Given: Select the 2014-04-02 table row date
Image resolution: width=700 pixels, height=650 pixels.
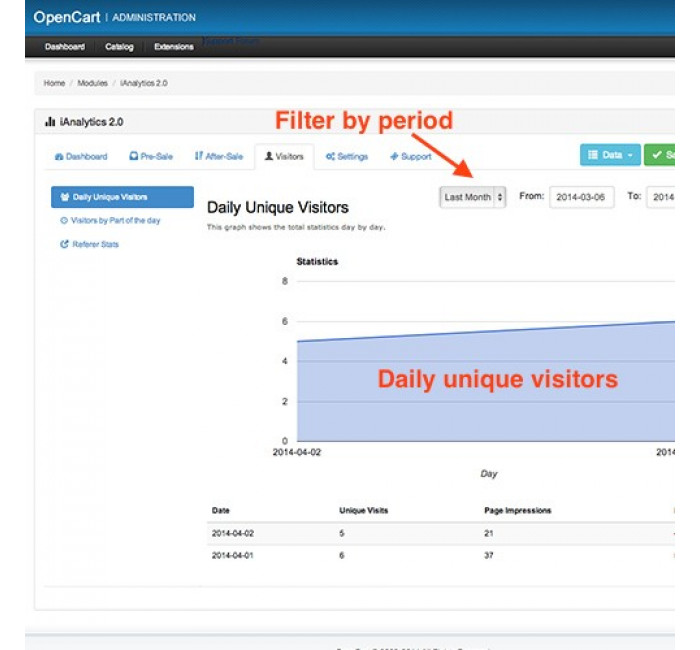Looking at the screenshot, I should [x=233, y=533].
